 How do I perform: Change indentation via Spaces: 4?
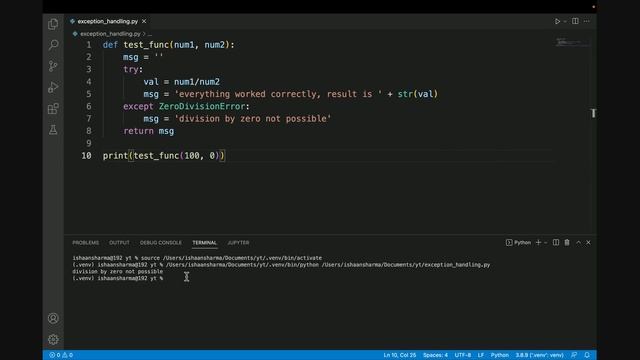435,355
